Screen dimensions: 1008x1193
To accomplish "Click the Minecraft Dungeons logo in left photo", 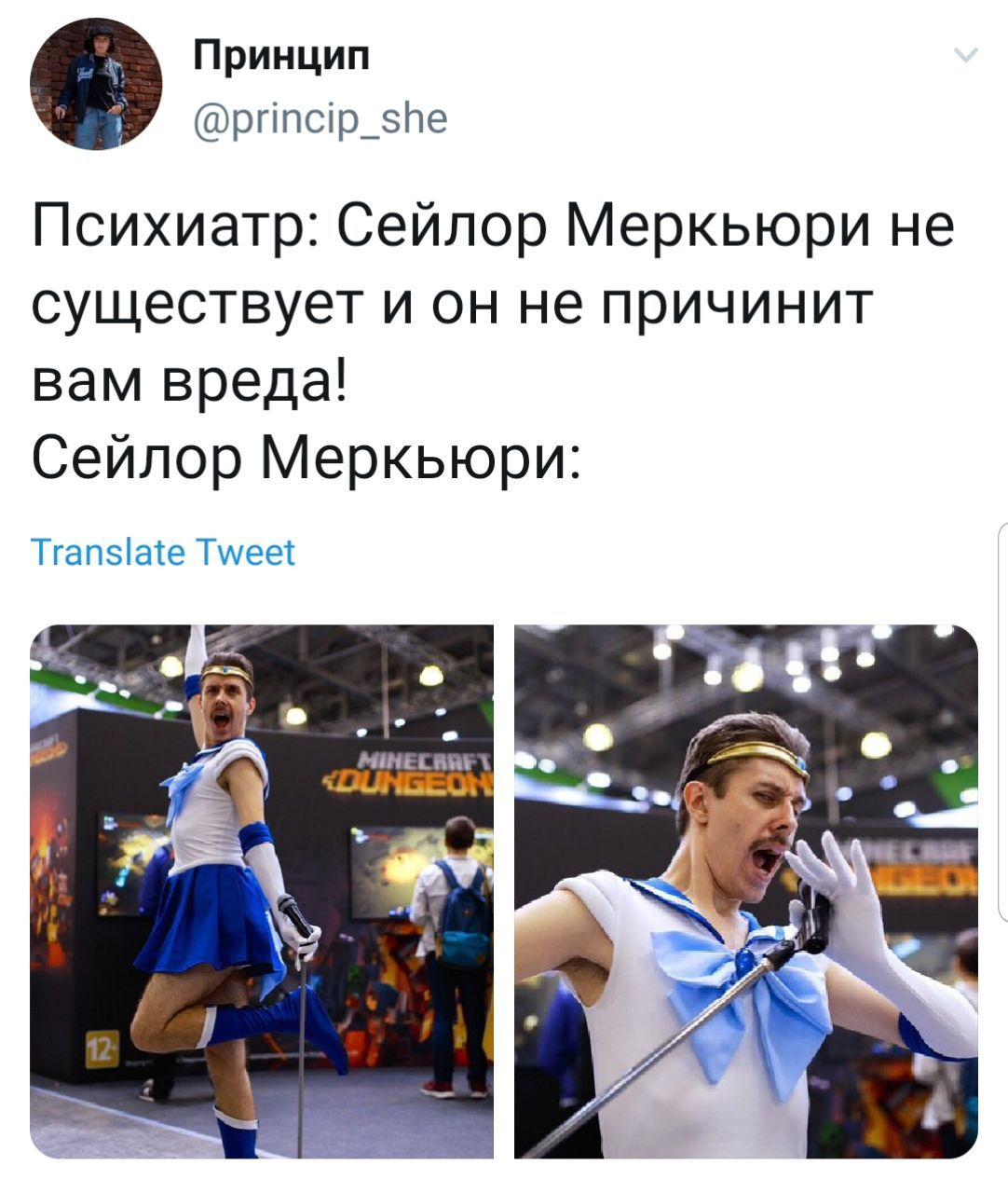I will coord(408,770).
